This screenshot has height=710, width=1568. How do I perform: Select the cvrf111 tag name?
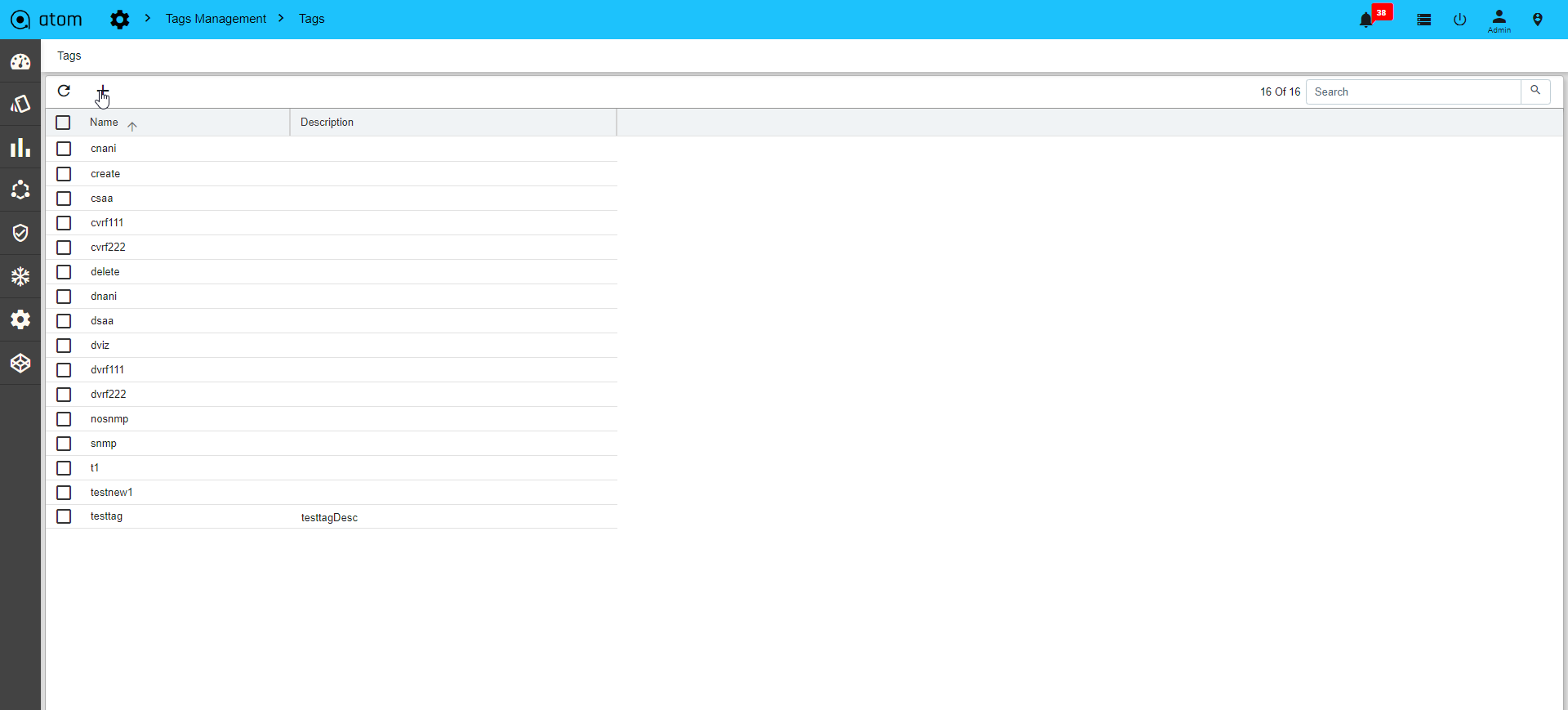coord(107,223)
